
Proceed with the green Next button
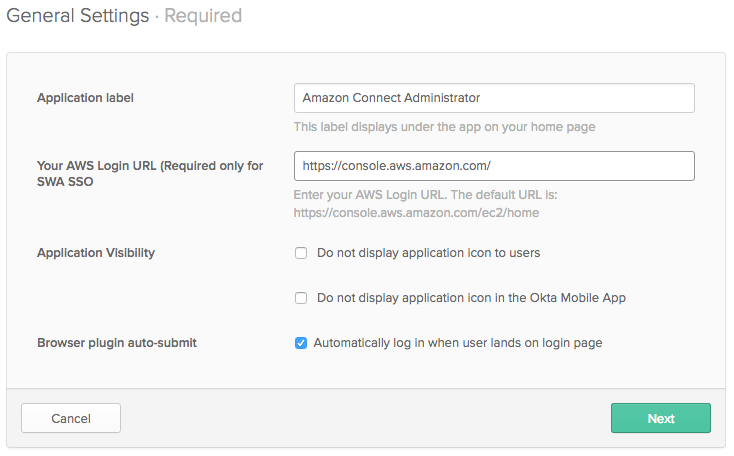tap(660, 418)
